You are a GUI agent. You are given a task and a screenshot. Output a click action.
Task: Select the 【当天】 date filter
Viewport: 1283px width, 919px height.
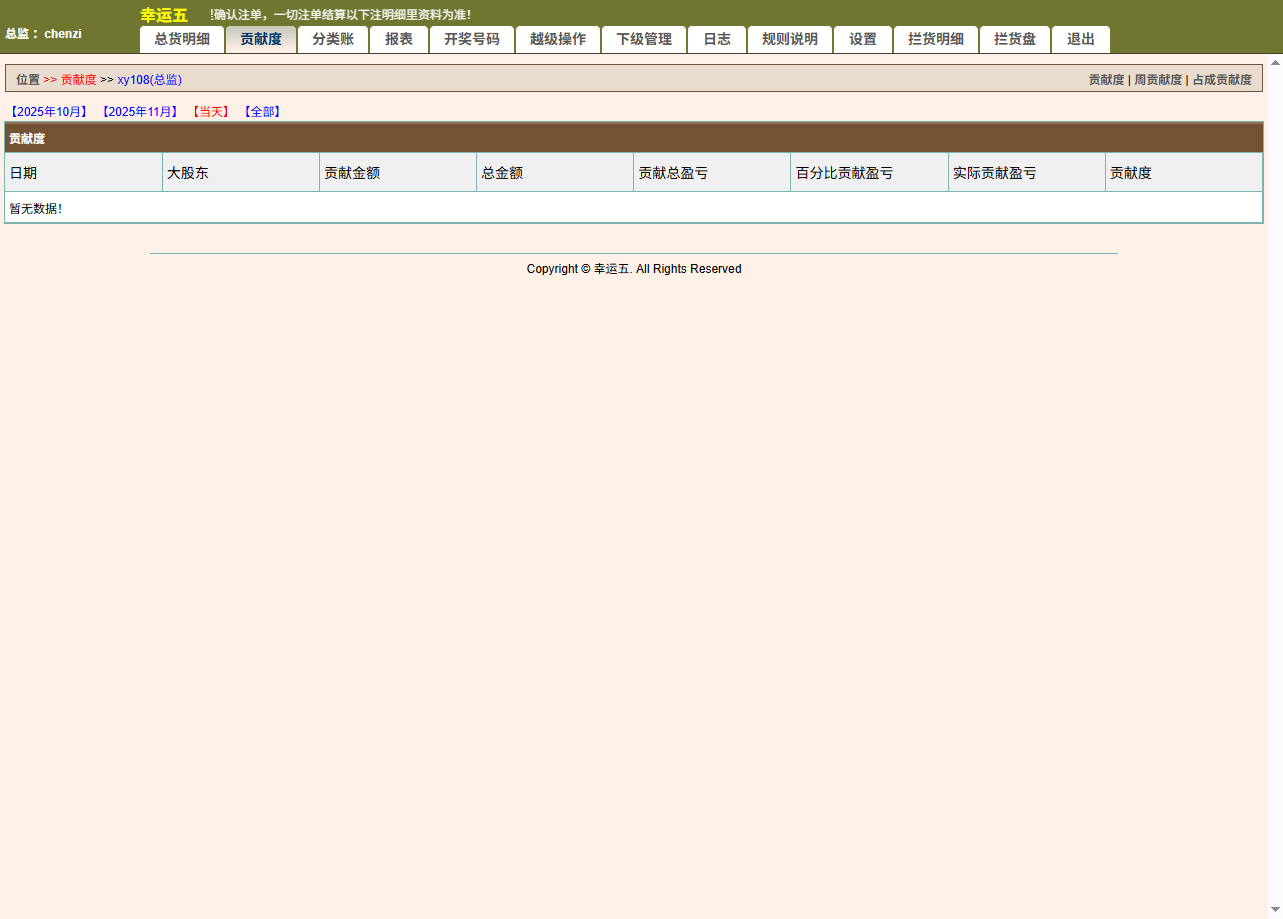coord(211,112)
